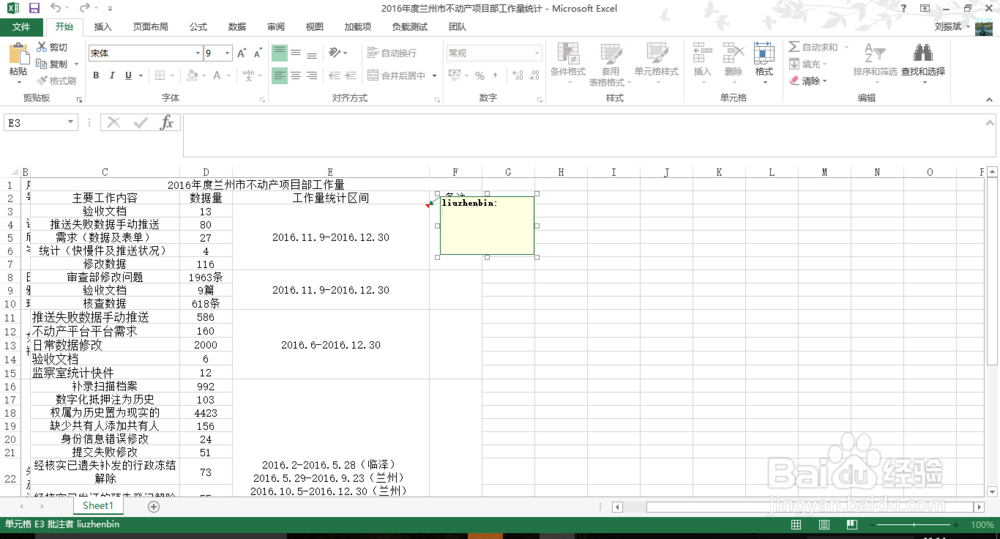
Task: Open the File tab
Action: coord(21,27)
